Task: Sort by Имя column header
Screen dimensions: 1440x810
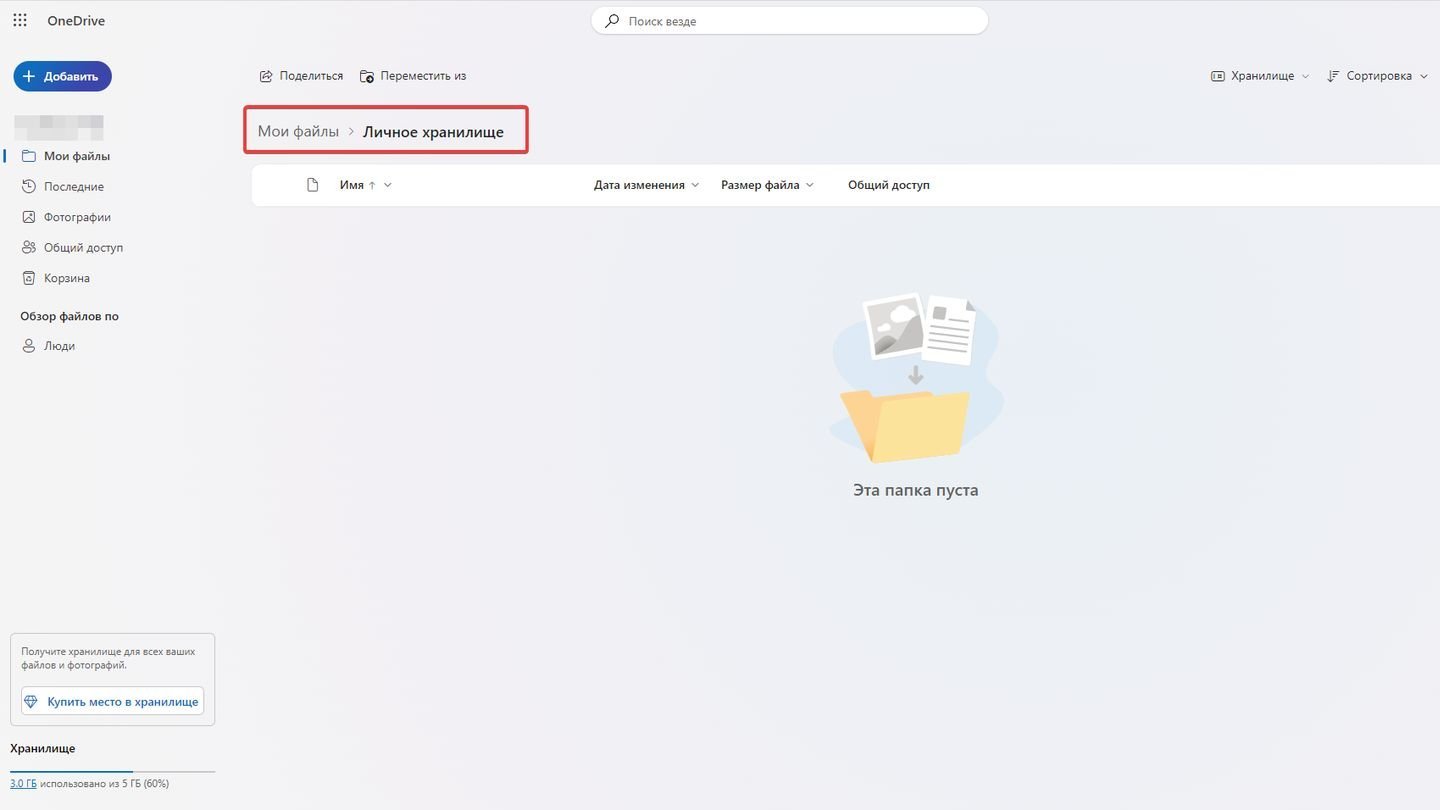Action: coord(365,185)
